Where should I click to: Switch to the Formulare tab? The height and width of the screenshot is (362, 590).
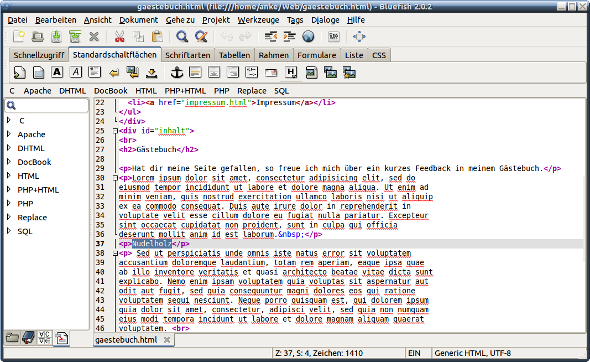[316, 55]
